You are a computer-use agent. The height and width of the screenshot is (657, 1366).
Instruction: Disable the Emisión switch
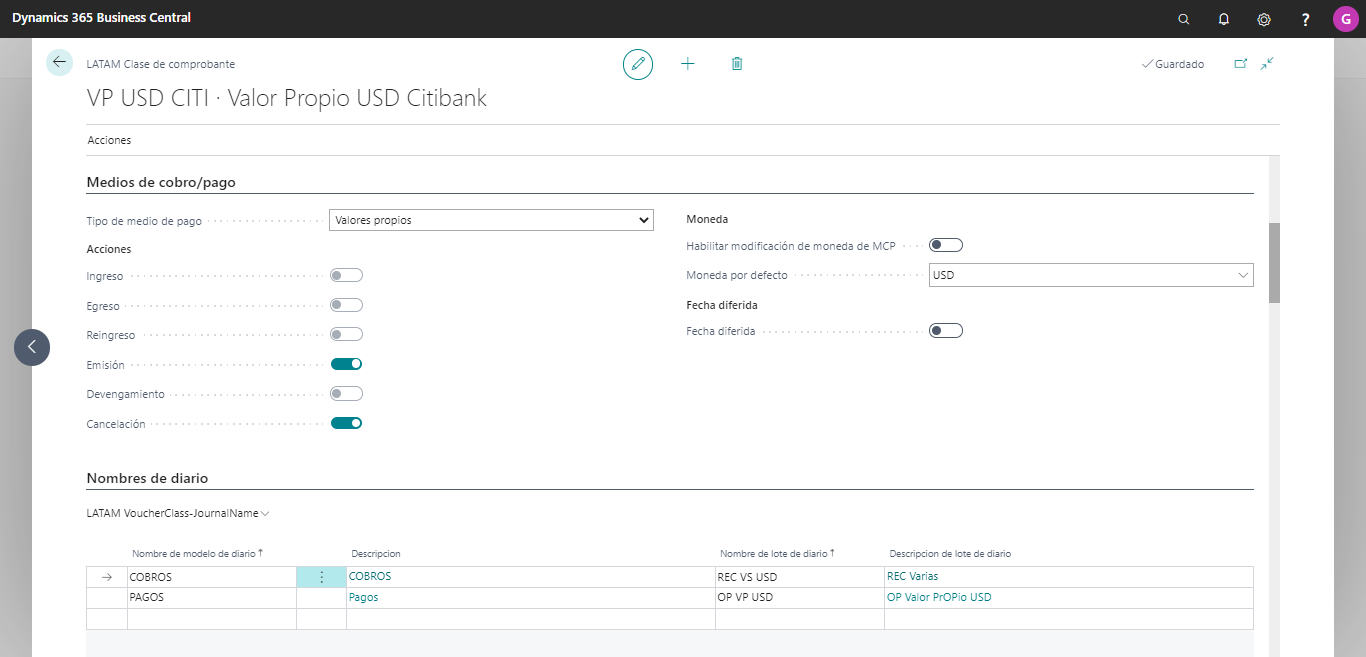point(346,364)
